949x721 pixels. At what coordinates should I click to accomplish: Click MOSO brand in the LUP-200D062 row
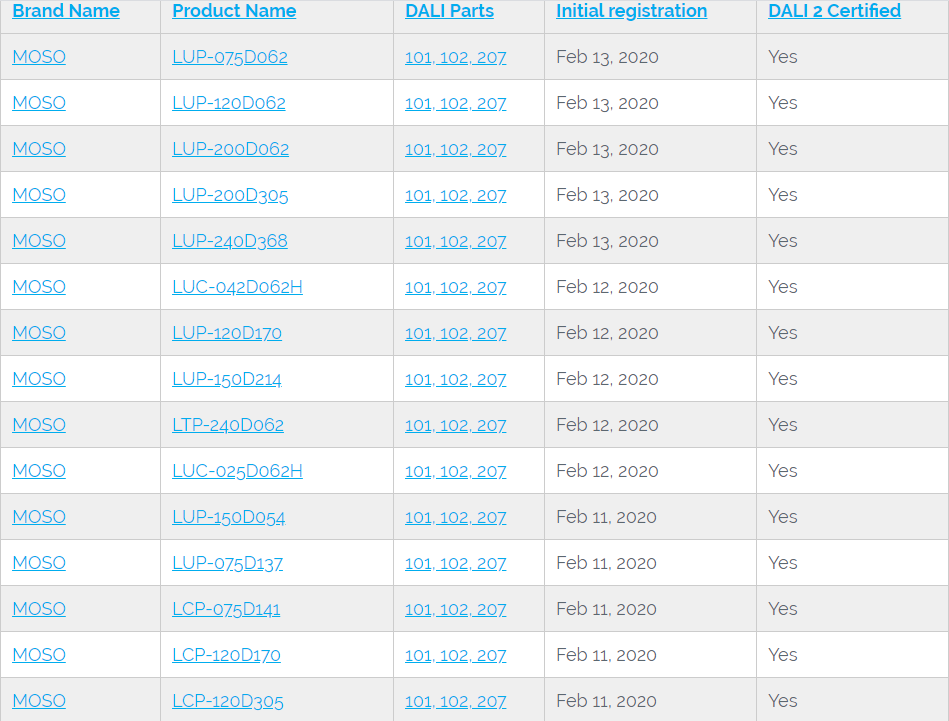[39, 149]
